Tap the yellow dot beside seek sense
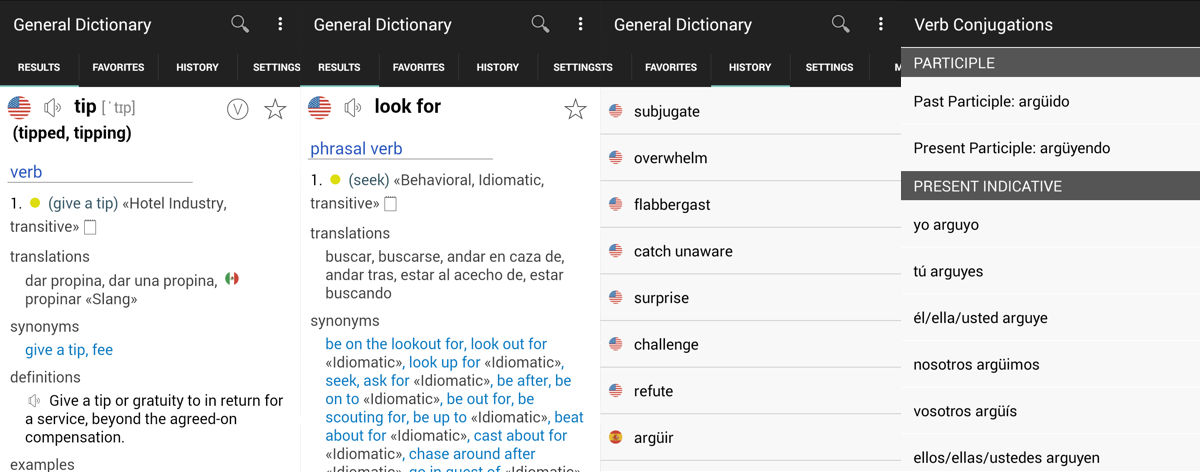The height and width of the screenshot is (472, 1200). pos(335,181)
